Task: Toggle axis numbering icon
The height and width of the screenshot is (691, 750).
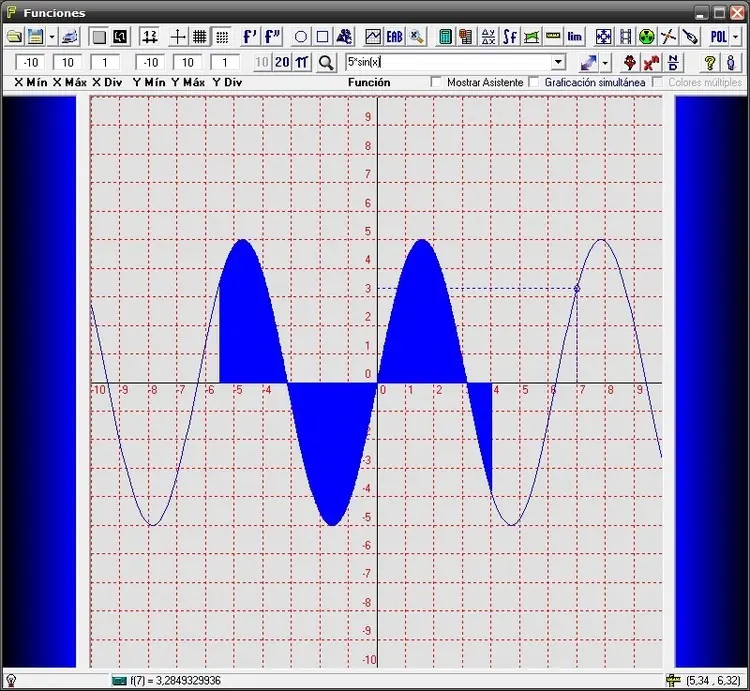Action: [150, 36]
